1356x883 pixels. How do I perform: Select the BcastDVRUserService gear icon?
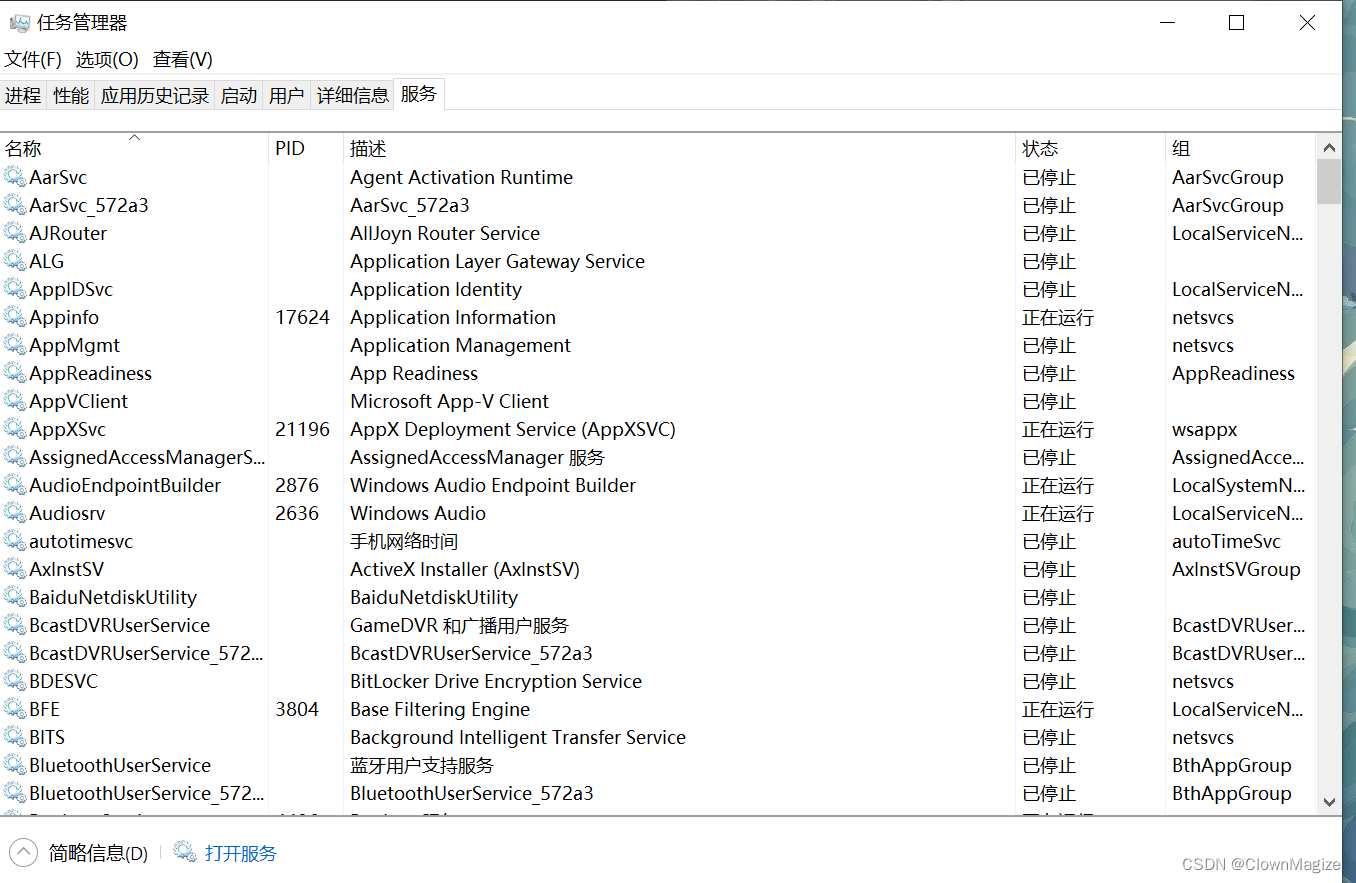[x=14, y=625]
